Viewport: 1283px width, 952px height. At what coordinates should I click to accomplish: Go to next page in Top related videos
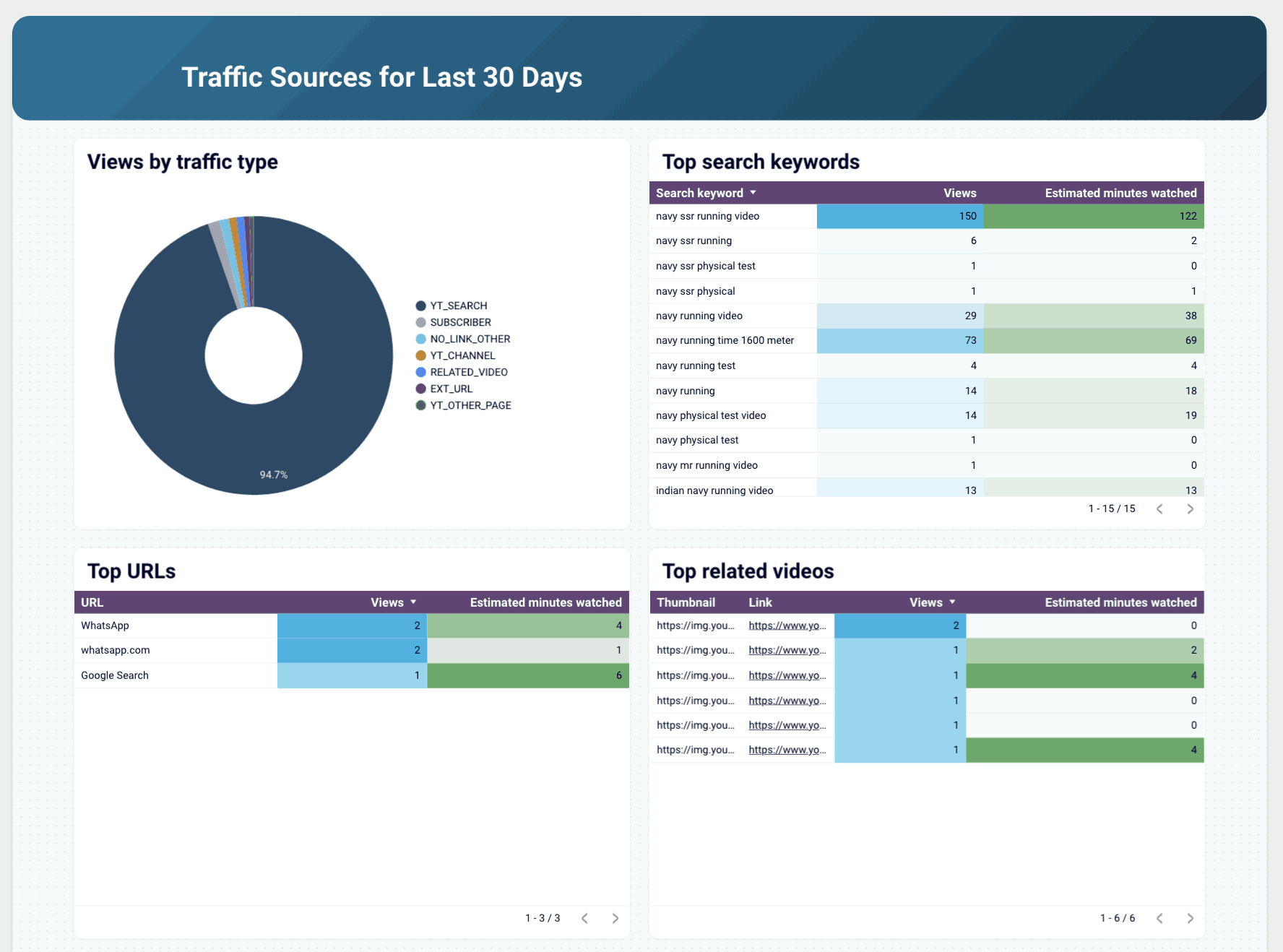pos(1190,918)
